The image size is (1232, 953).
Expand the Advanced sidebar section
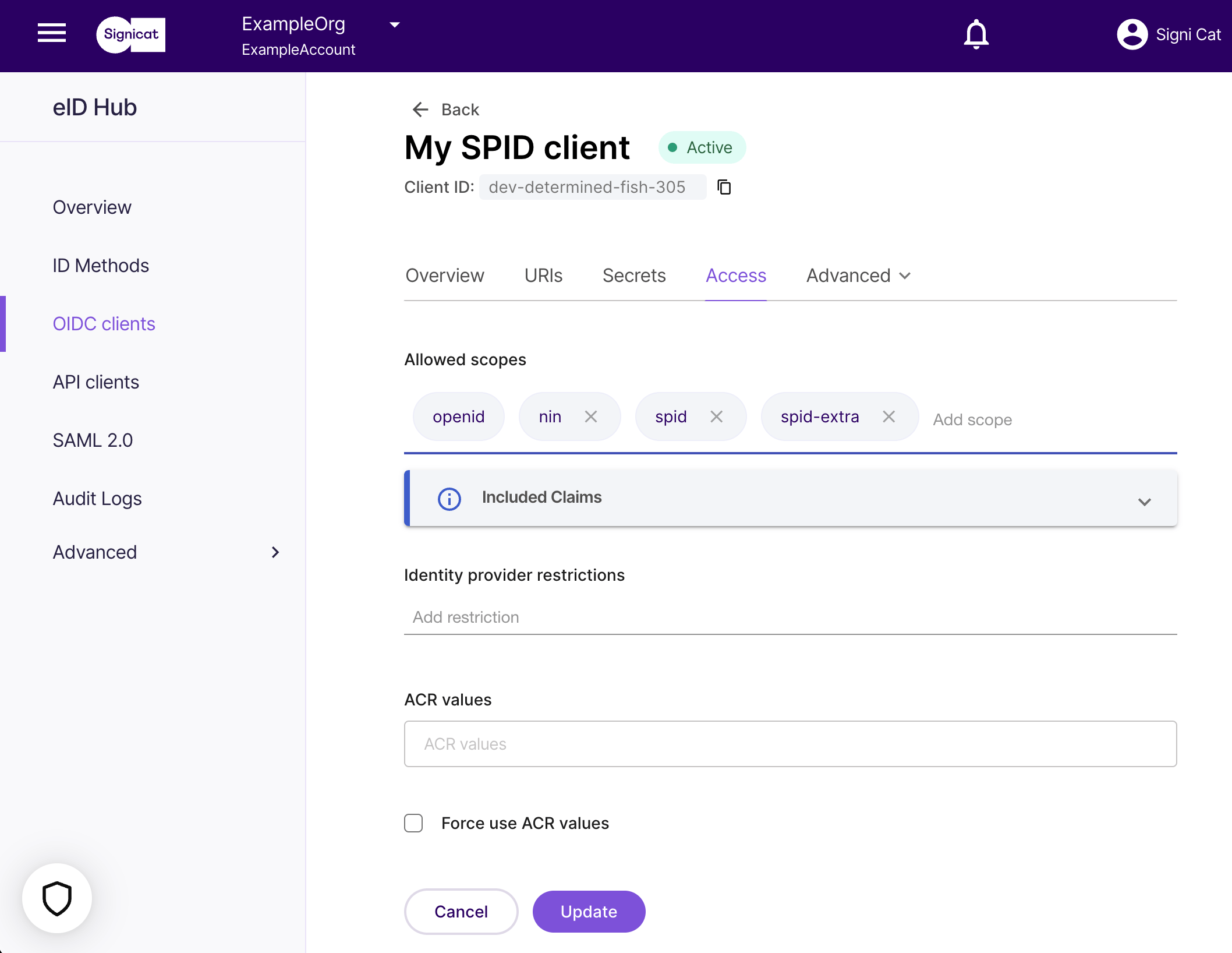click(275, 552)
